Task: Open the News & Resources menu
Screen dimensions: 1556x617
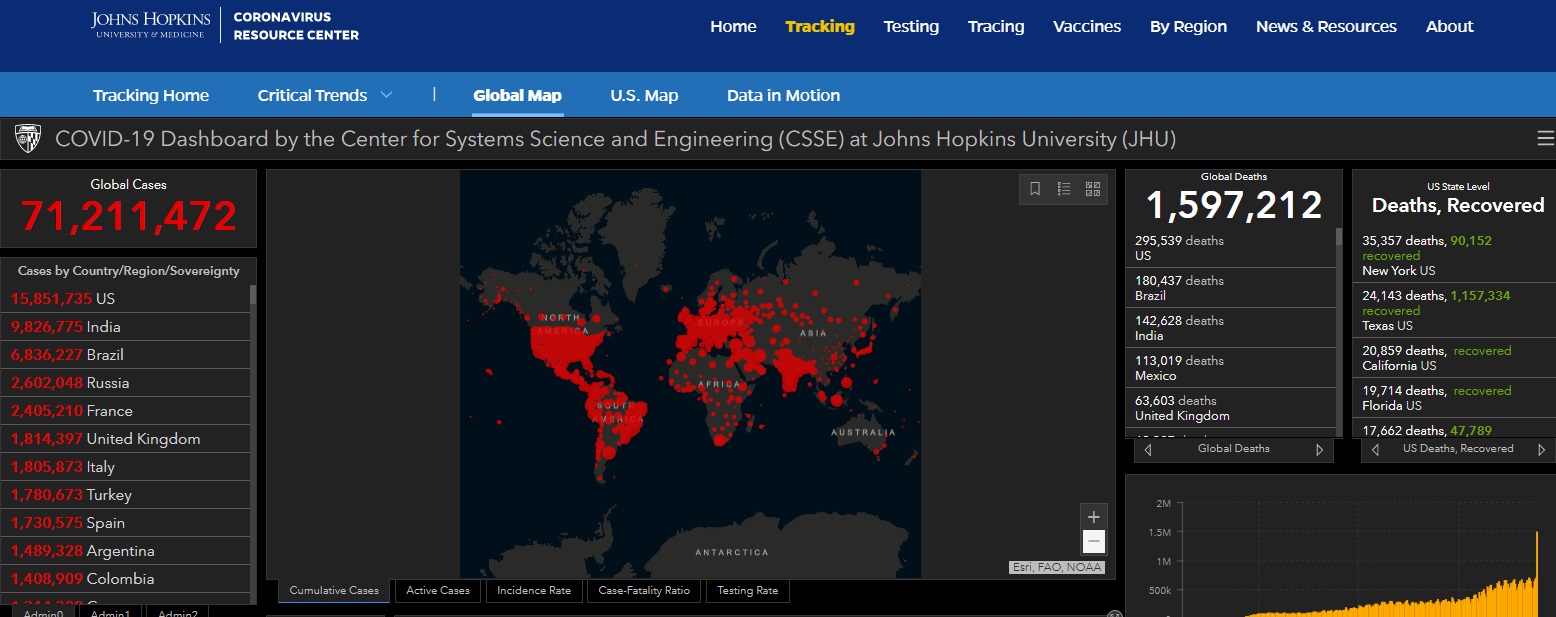Action: point(1326,27)
